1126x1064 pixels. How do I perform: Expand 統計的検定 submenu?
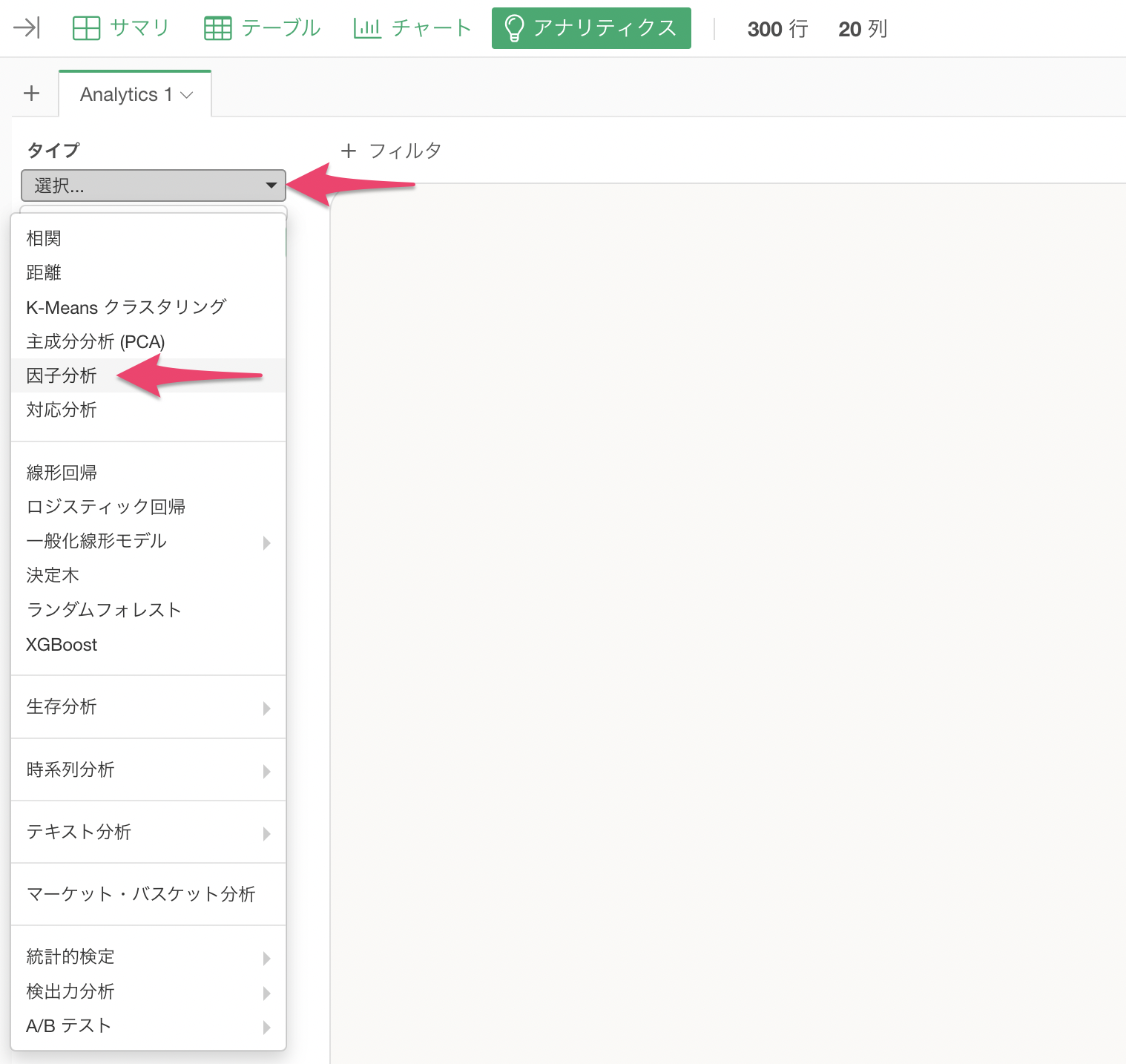(148, 956)
